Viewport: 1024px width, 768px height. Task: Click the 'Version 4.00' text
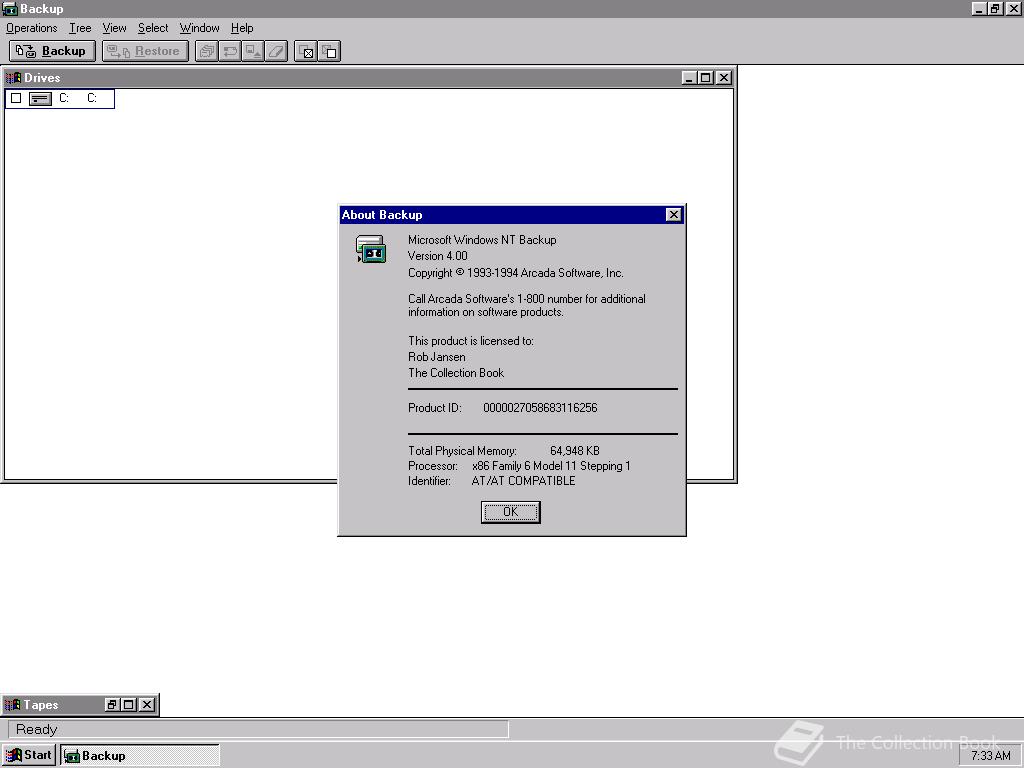(438, 256)
